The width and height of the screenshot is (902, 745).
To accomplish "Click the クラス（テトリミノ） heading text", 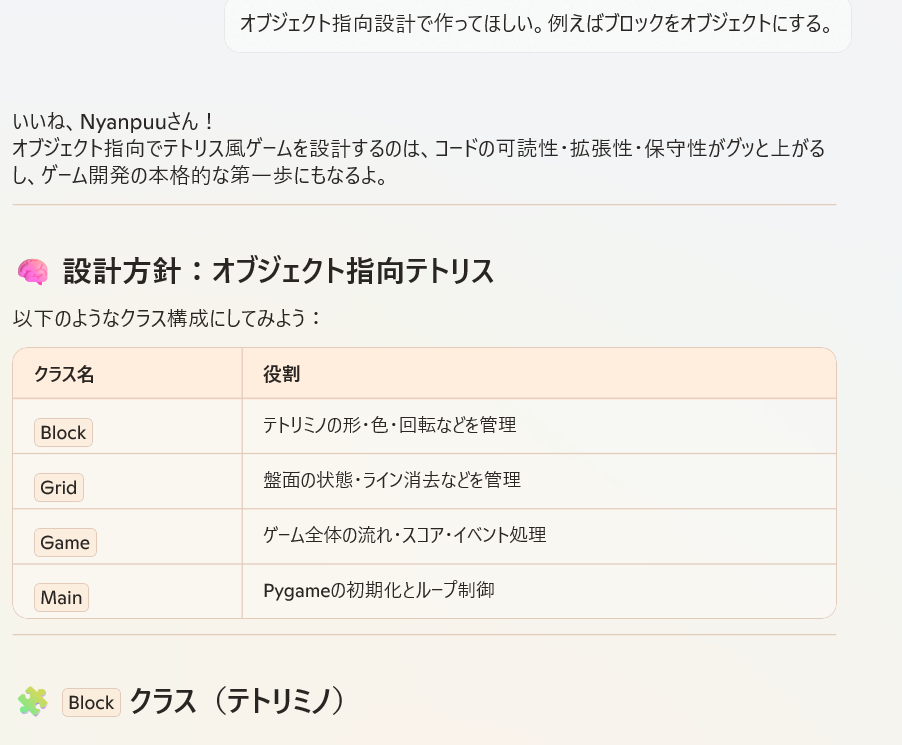I will [237, 701].
